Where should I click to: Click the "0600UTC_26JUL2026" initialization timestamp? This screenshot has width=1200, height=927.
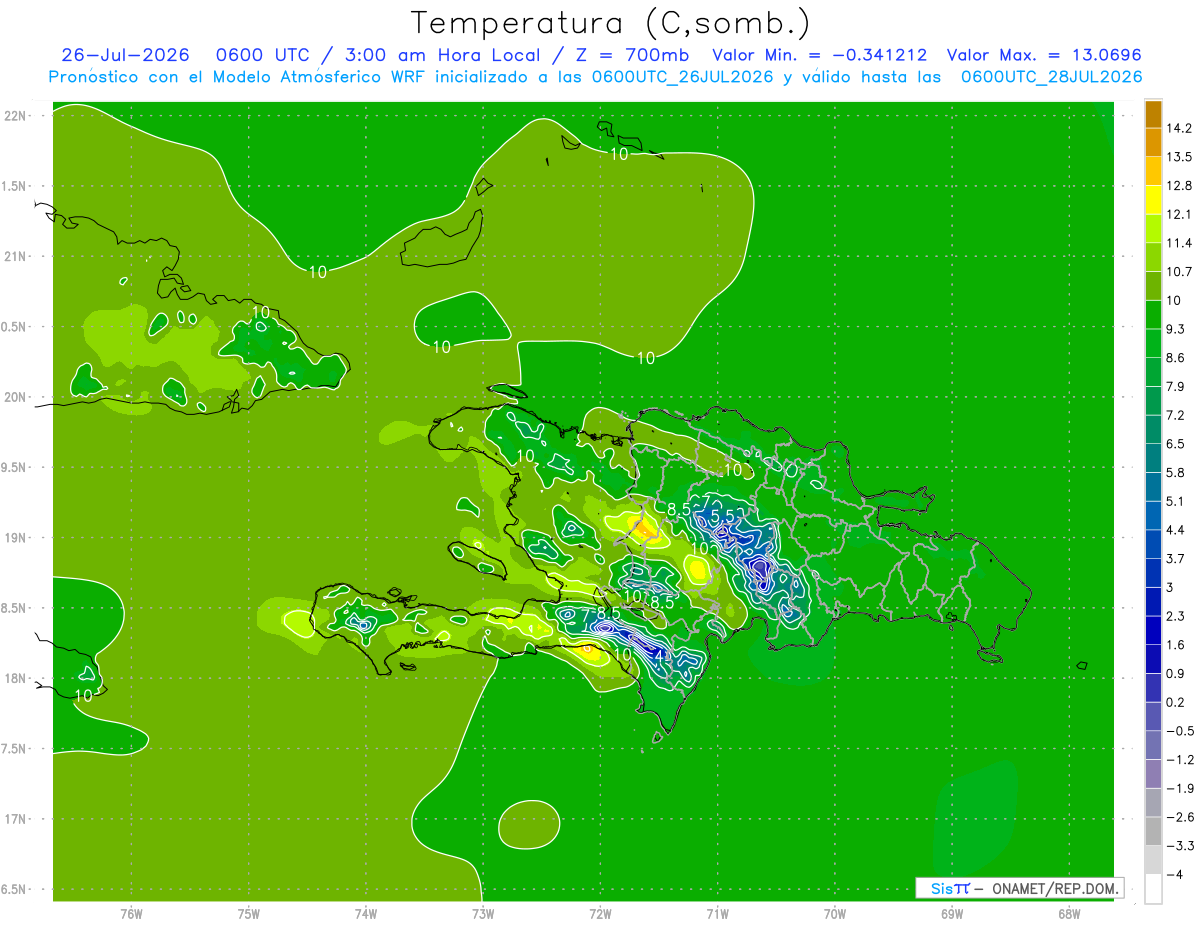coord(682,77)
